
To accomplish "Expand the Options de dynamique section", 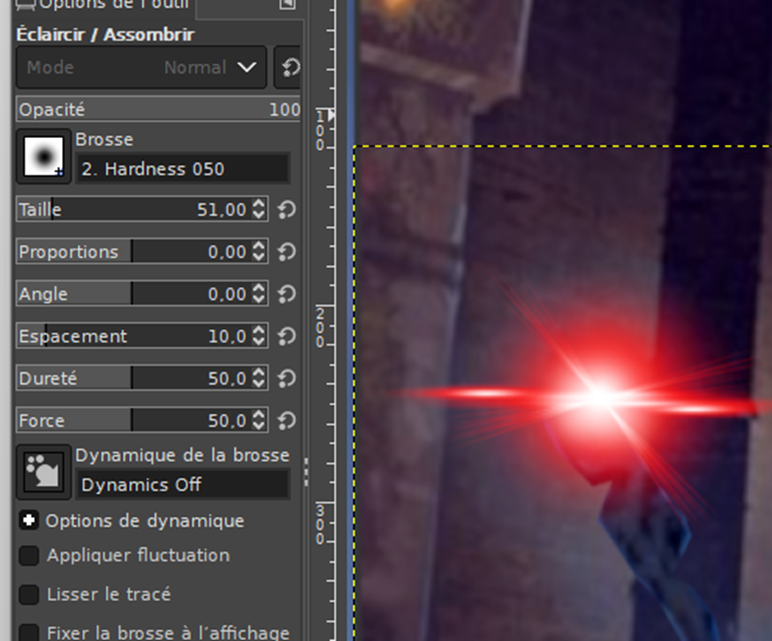I will coord(29,521).
